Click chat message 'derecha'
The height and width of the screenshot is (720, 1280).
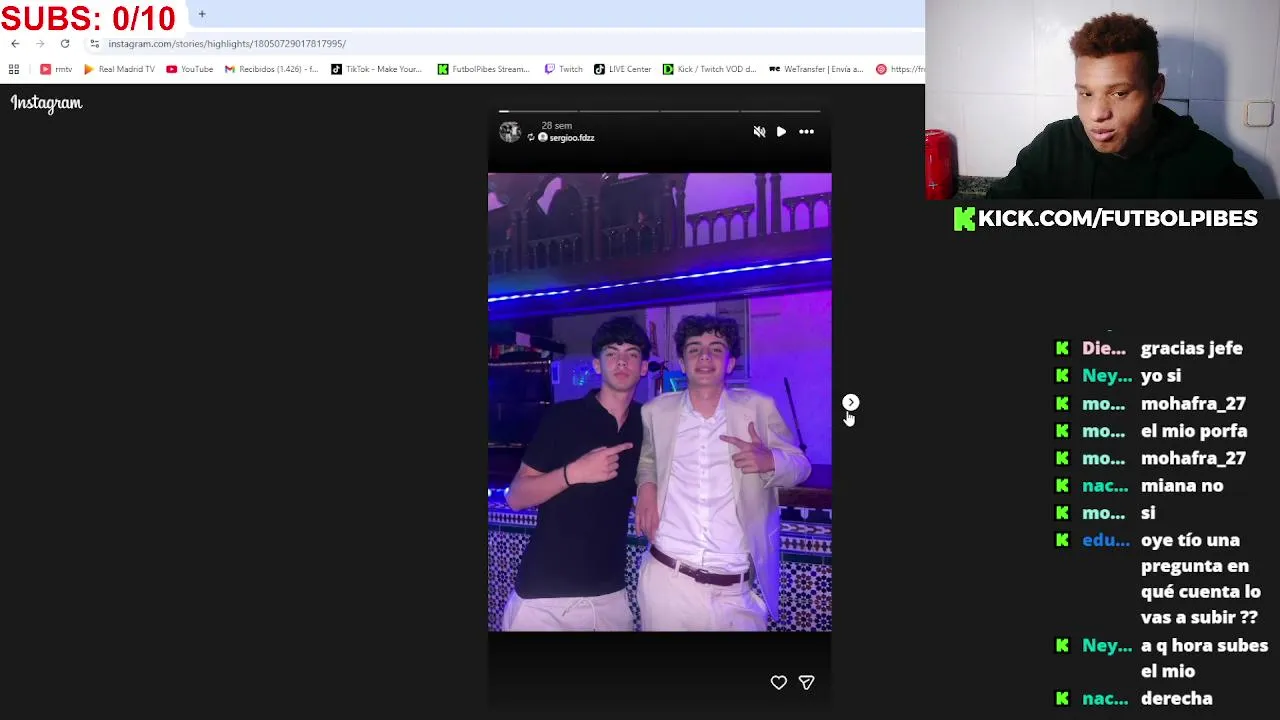(1177, 699)
